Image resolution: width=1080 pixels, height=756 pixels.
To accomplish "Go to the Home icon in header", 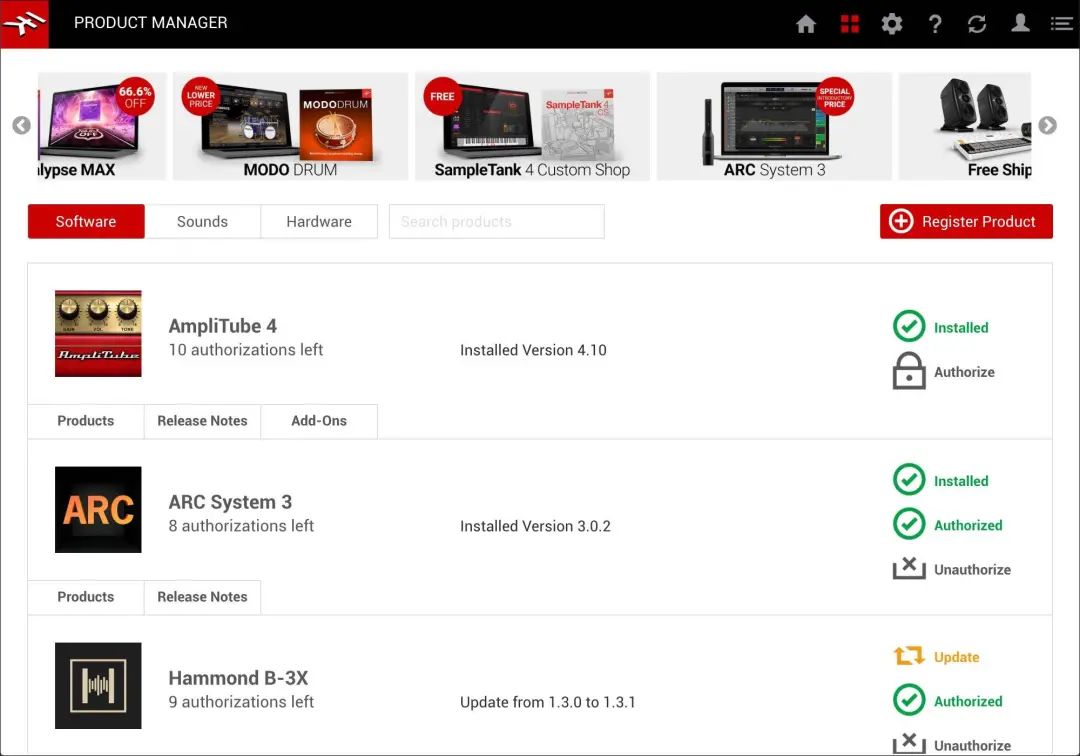I will click(805, 24).
